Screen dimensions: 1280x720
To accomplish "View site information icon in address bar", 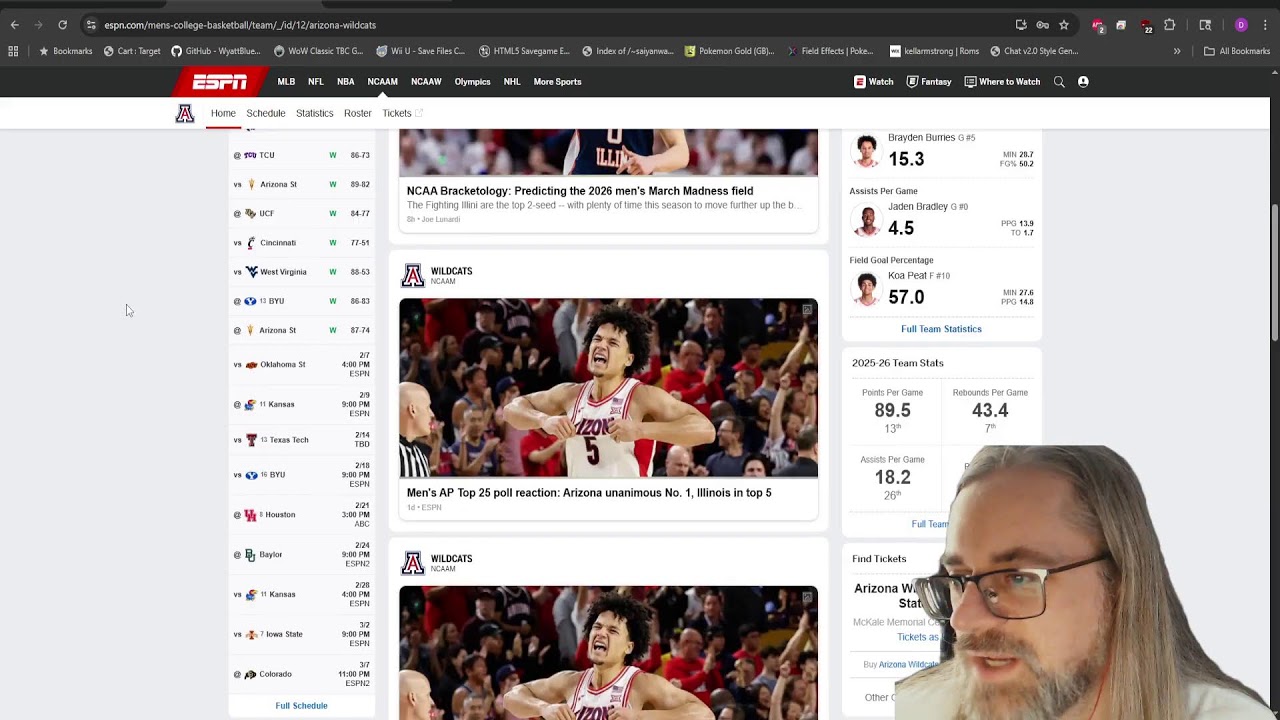I will 91,25.
